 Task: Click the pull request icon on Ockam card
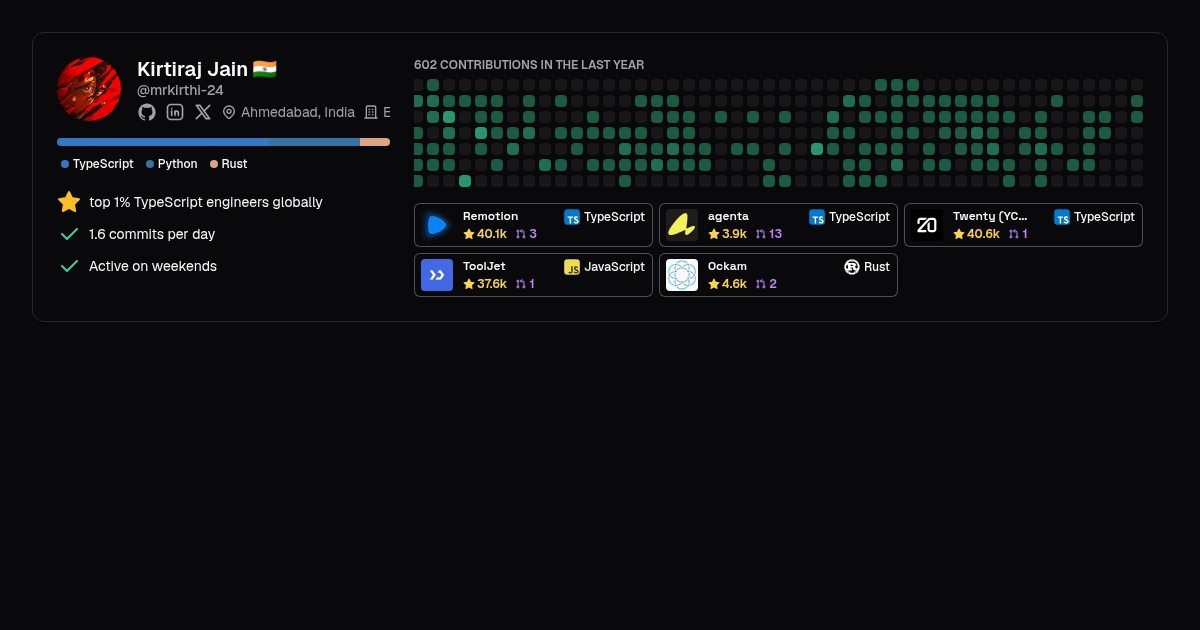(x=761, y=284)
